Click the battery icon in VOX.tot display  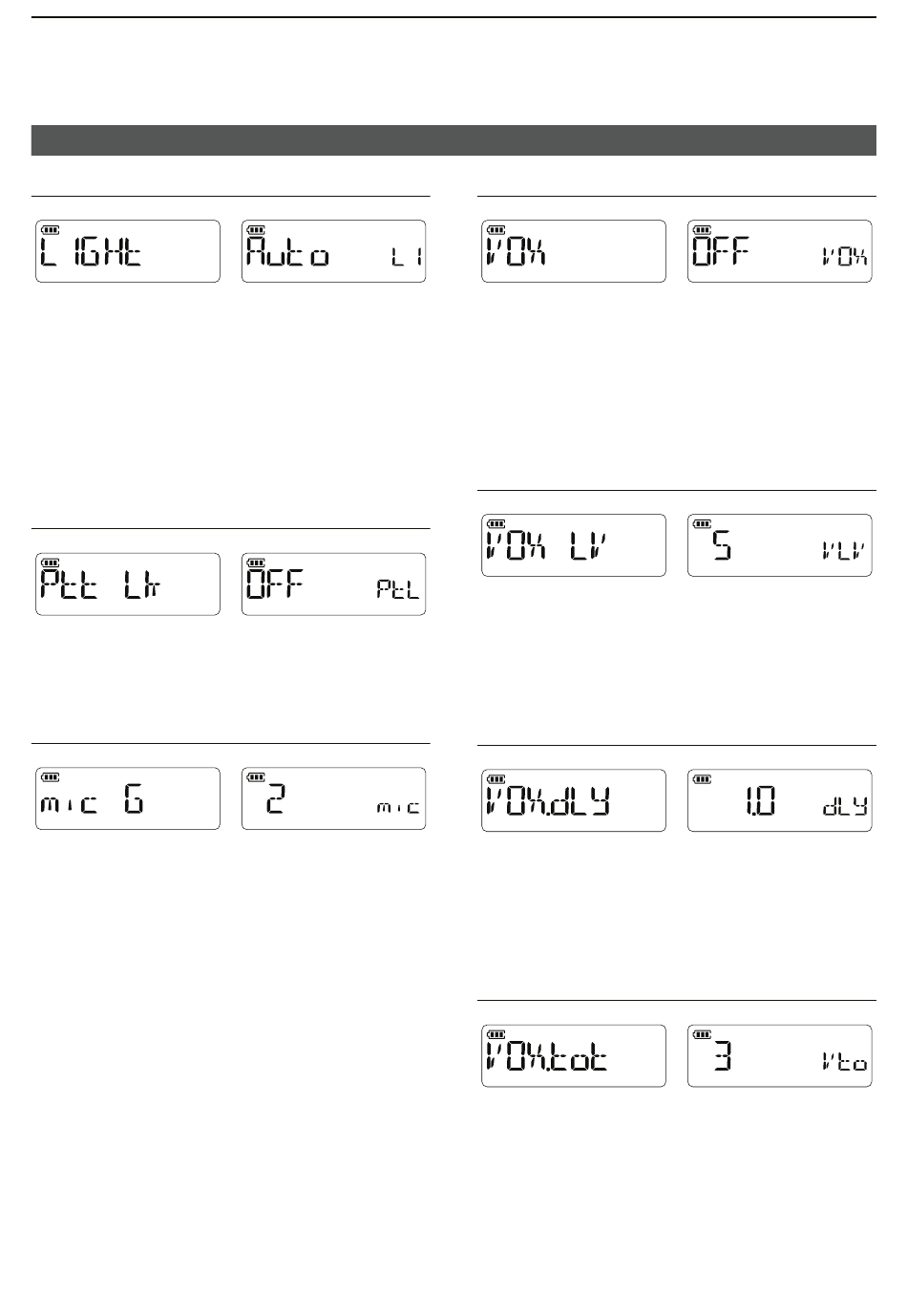[x=496, y=1034]
